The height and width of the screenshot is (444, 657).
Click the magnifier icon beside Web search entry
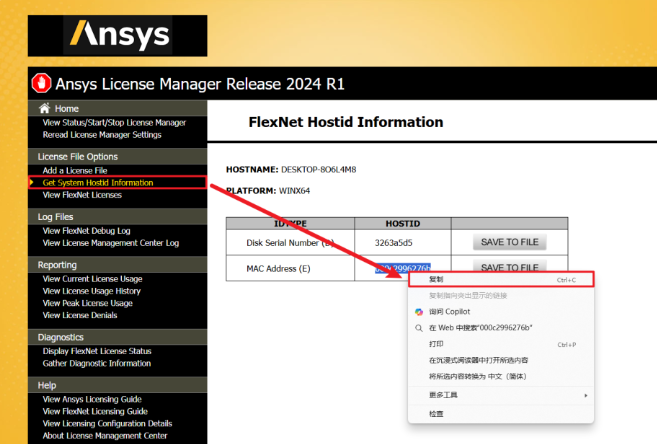point(419,328)
